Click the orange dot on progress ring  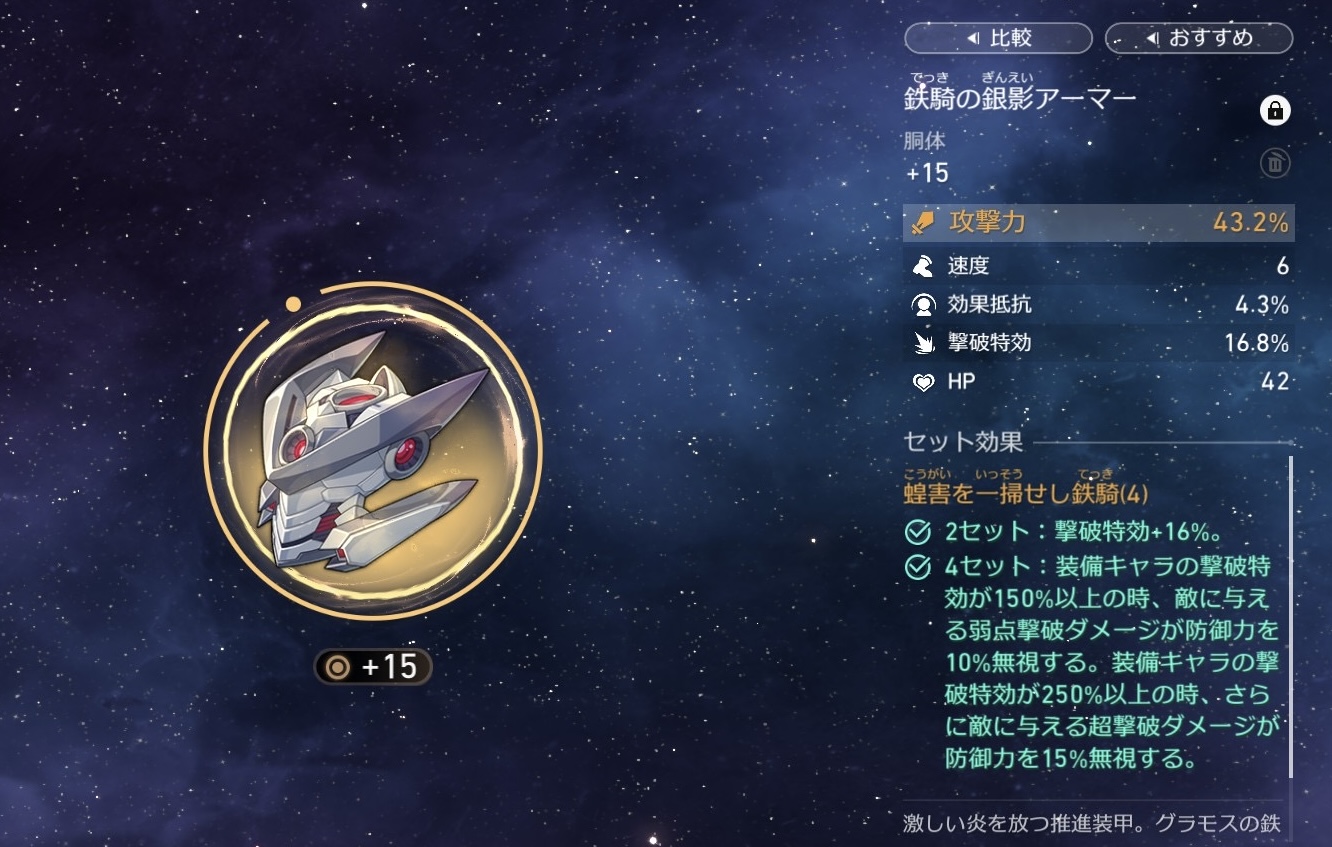(x=293, y=304)
